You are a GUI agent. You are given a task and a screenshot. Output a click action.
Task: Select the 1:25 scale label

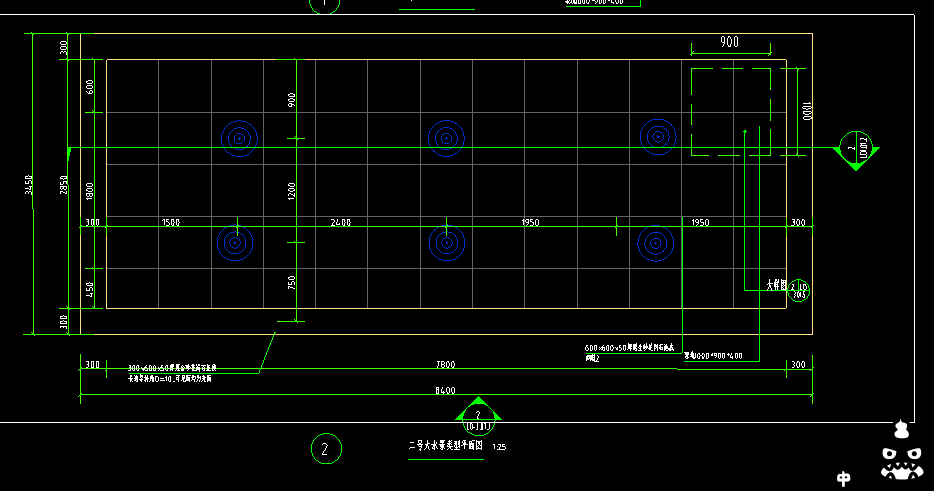coord(499,447)
